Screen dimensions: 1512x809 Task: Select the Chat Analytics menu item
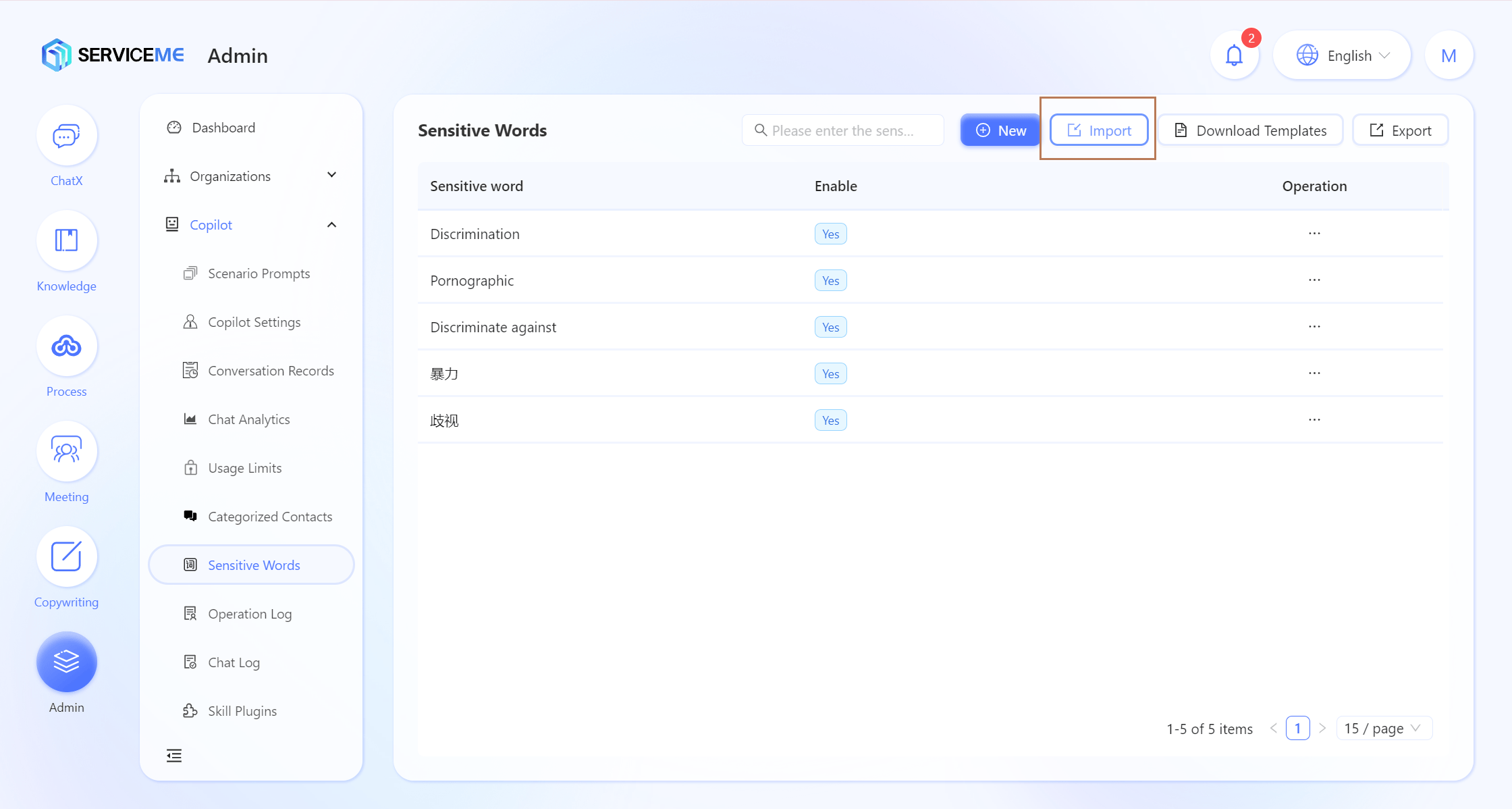click(248, 419)
